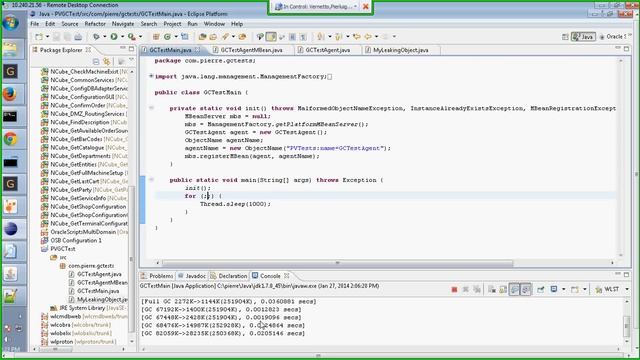
Task: Collapse all in Package Explorer
Action: [96, 61]
